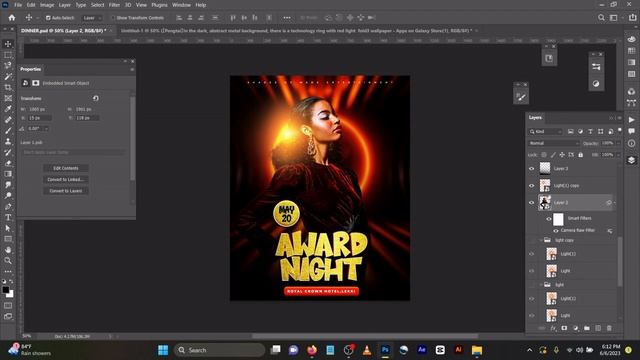The image size is (640, 360).
Task: Toggle lock all on layer
Action: point(580,155)
